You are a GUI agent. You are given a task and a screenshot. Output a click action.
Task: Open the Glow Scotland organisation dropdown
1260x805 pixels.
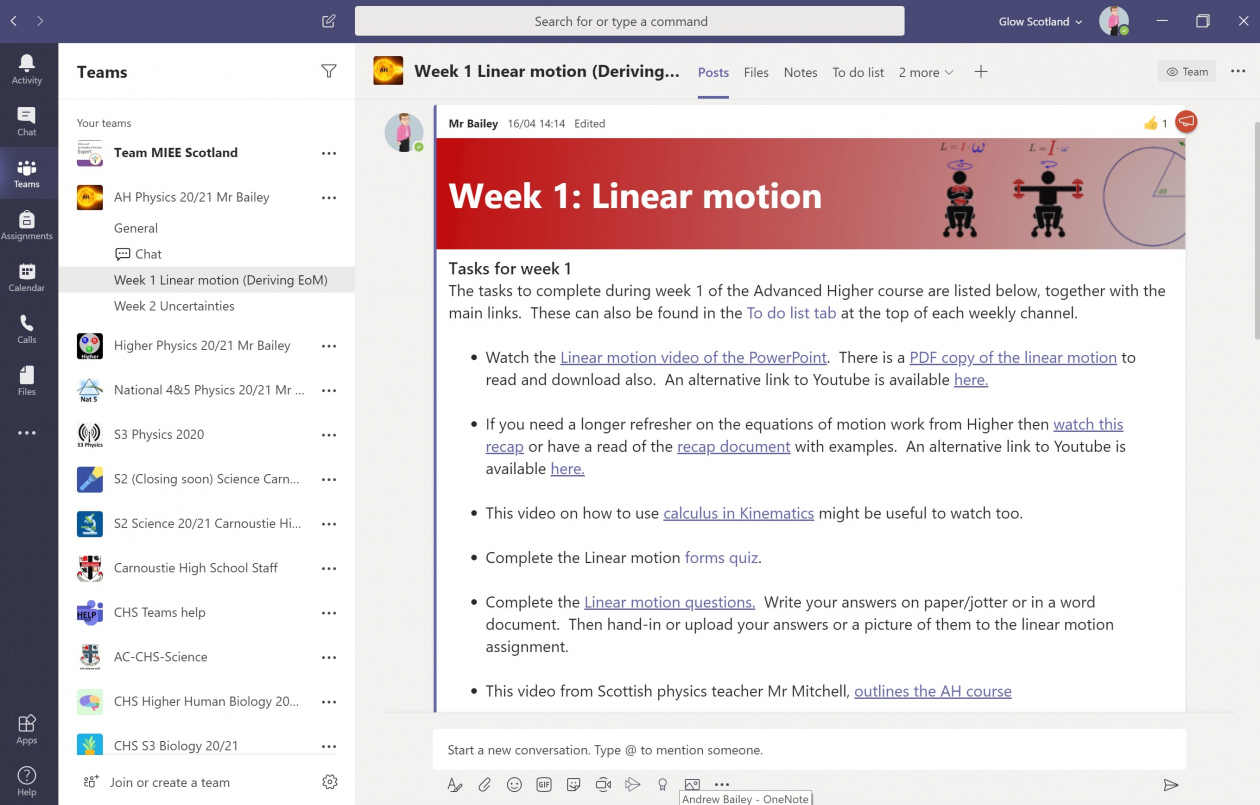pyautogui.click(x=1040, y=21)
